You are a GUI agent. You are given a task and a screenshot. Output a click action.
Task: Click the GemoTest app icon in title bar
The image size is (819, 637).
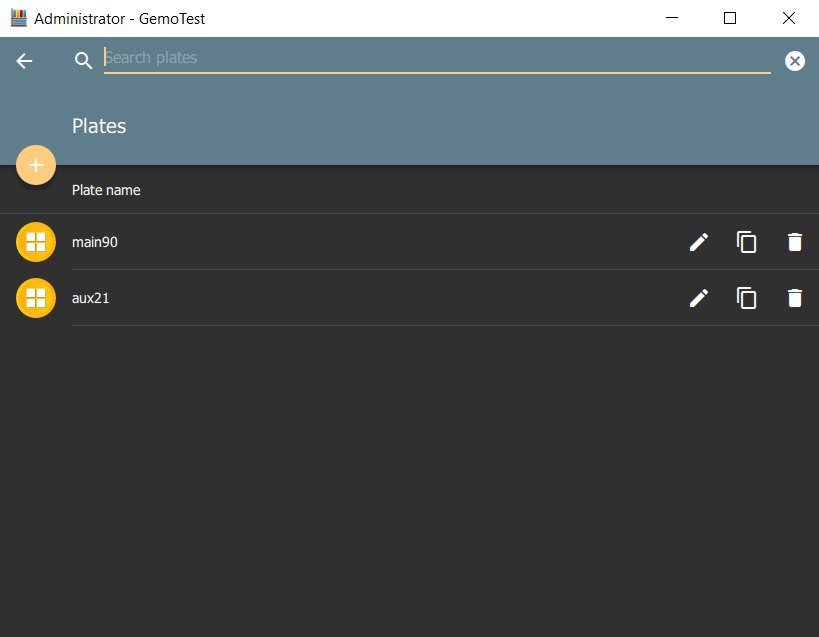(x=19, y=18)
